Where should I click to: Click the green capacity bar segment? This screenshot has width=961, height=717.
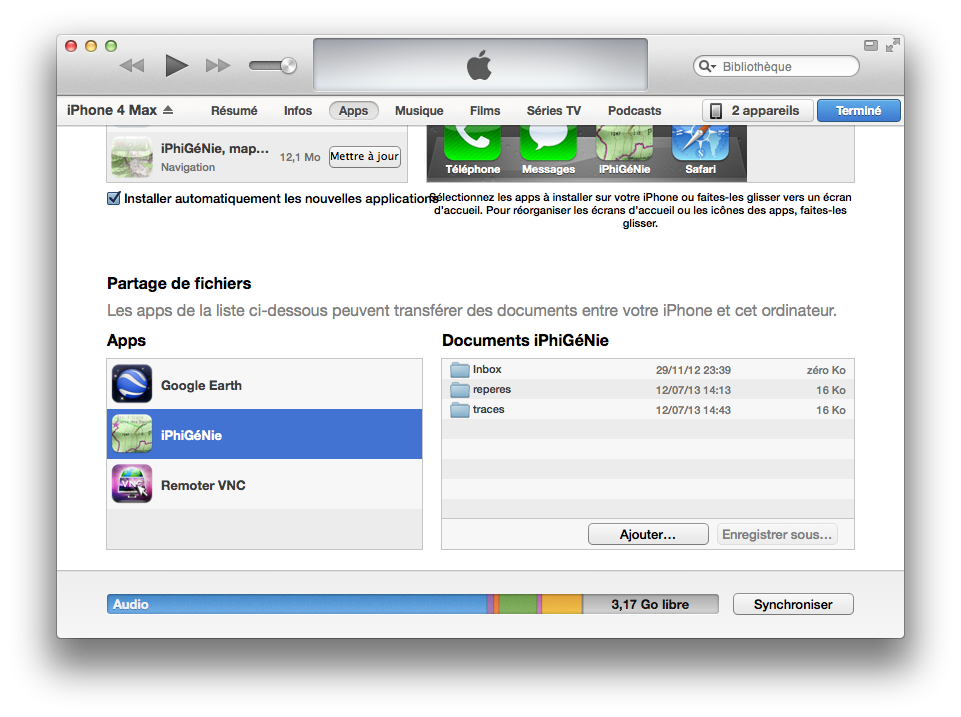click(x=518, y=604)
